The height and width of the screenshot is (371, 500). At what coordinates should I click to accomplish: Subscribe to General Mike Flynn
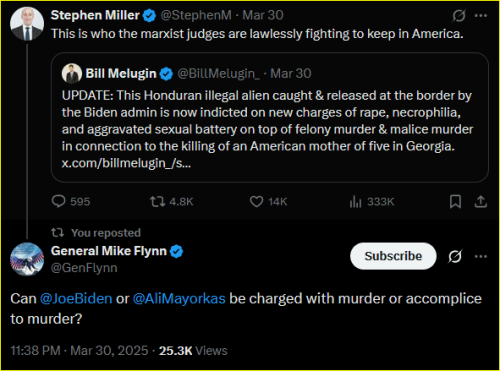point(393,256)
